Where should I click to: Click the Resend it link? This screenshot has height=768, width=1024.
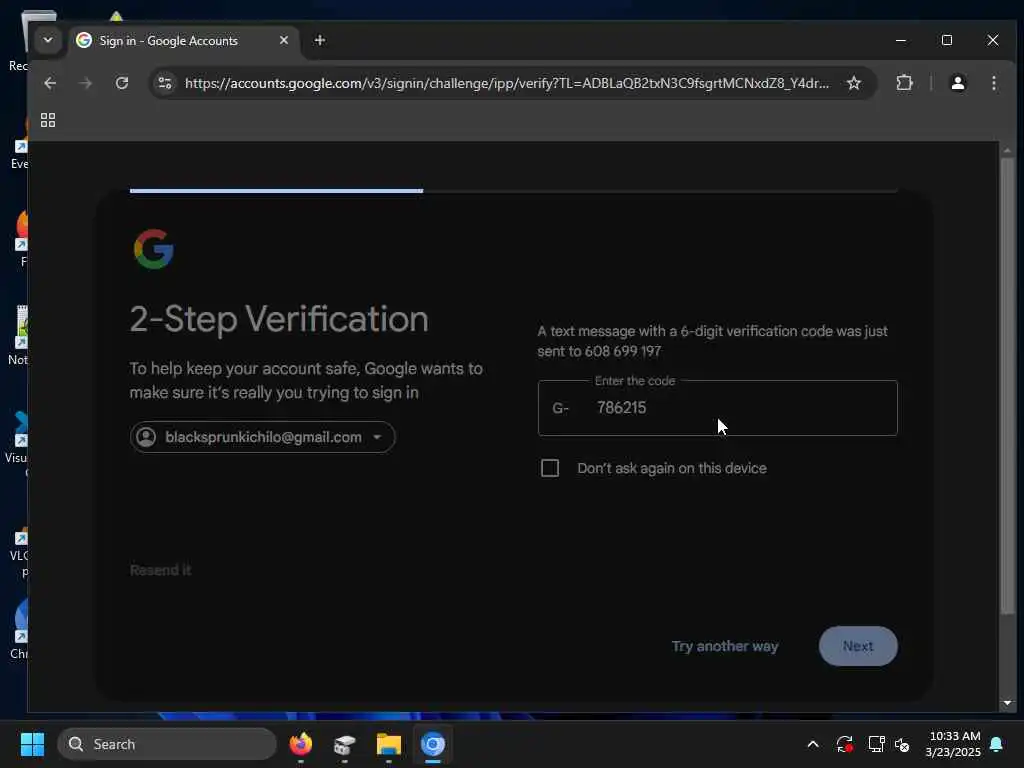[160, 570]
